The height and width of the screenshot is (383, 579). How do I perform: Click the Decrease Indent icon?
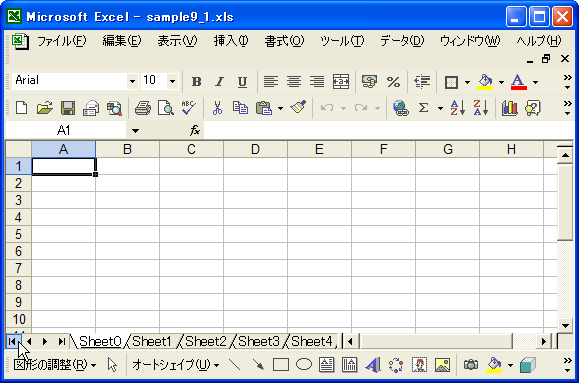422,82
